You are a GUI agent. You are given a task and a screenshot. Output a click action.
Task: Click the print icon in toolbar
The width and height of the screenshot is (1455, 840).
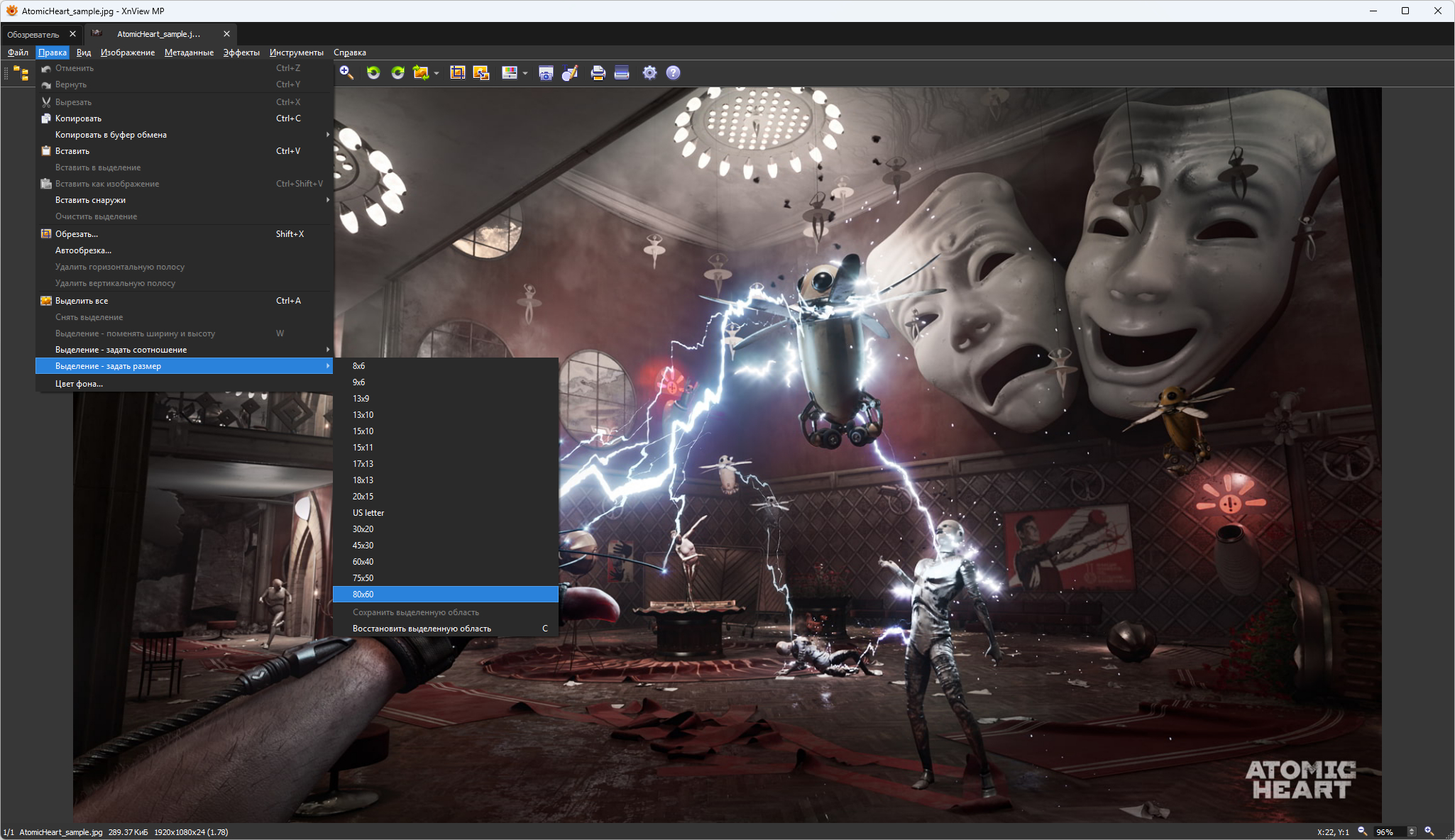[598, 72]
